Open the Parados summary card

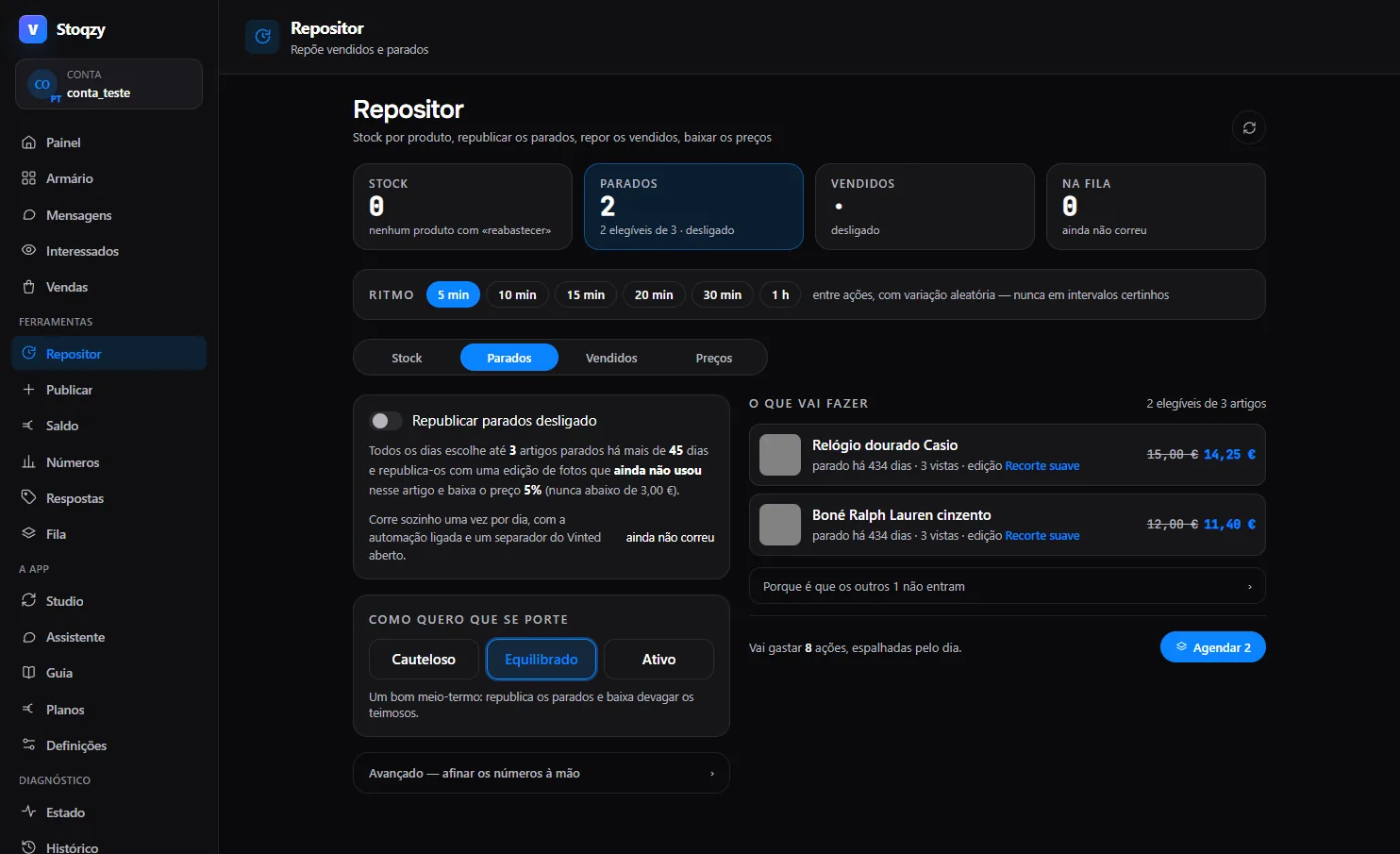coord(693,207)
